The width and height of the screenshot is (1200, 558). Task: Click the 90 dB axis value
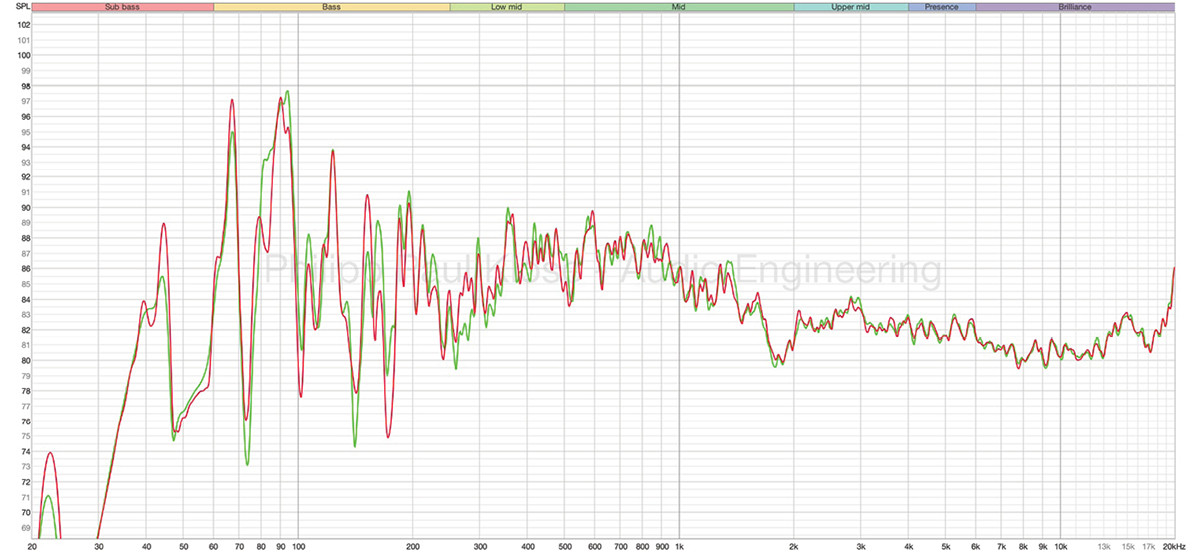(x=26, y=208)
